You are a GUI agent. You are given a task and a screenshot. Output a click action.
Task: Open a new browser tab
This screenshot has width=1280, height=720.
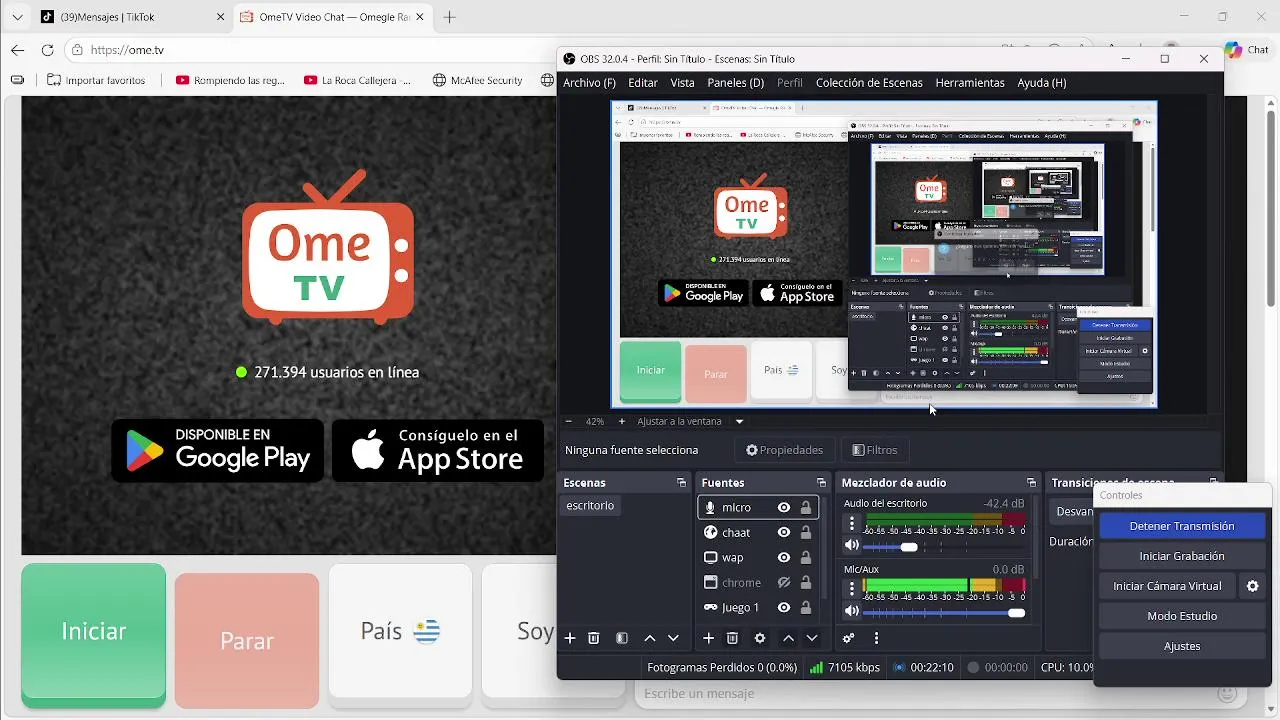450,17
